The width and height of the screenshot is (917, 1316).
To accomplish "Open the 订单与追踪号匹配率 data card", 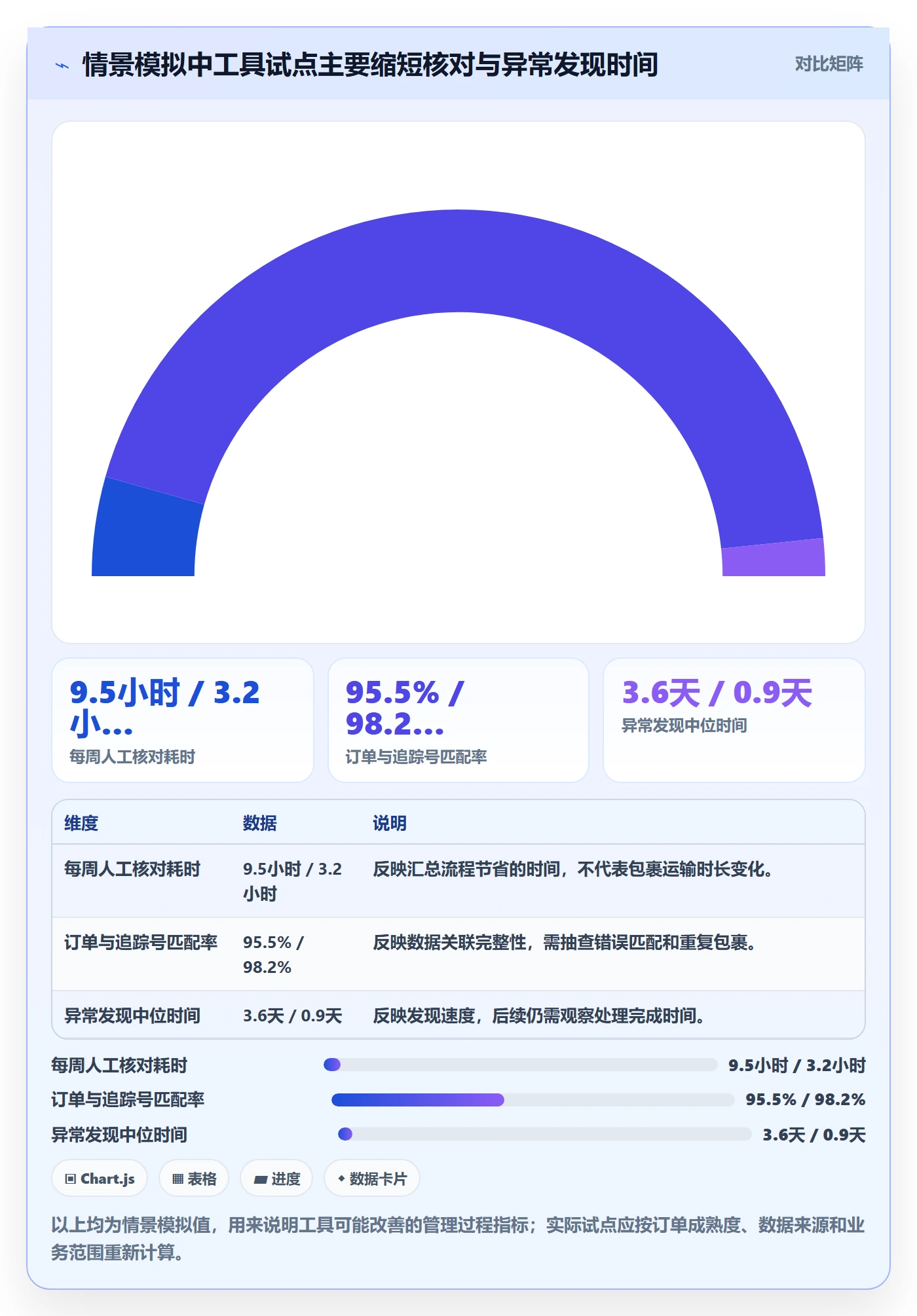I will (x=458, y=720).
